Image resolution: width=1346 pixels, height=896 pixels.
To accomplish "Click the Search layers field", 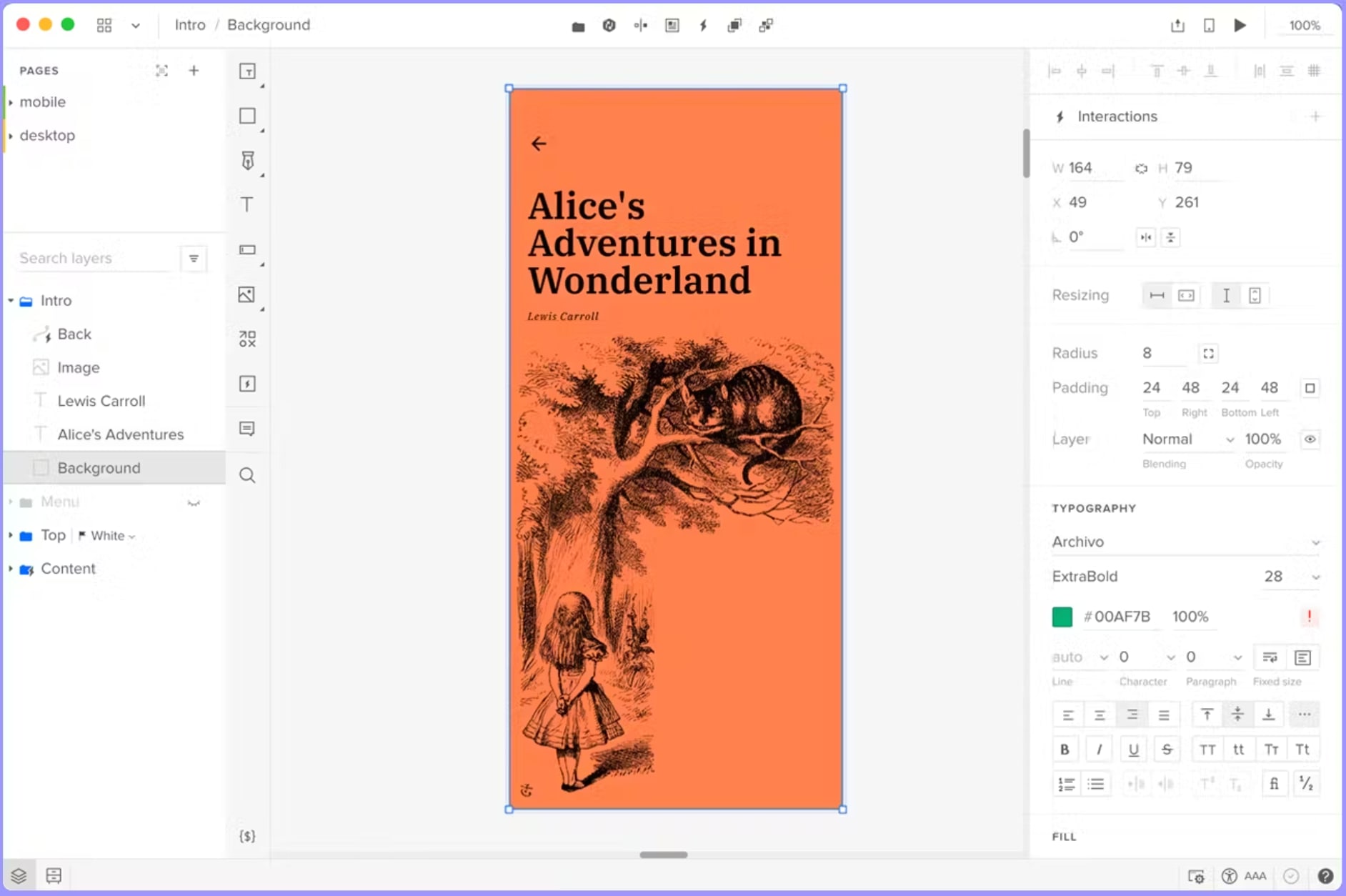I will click(94, 259).
